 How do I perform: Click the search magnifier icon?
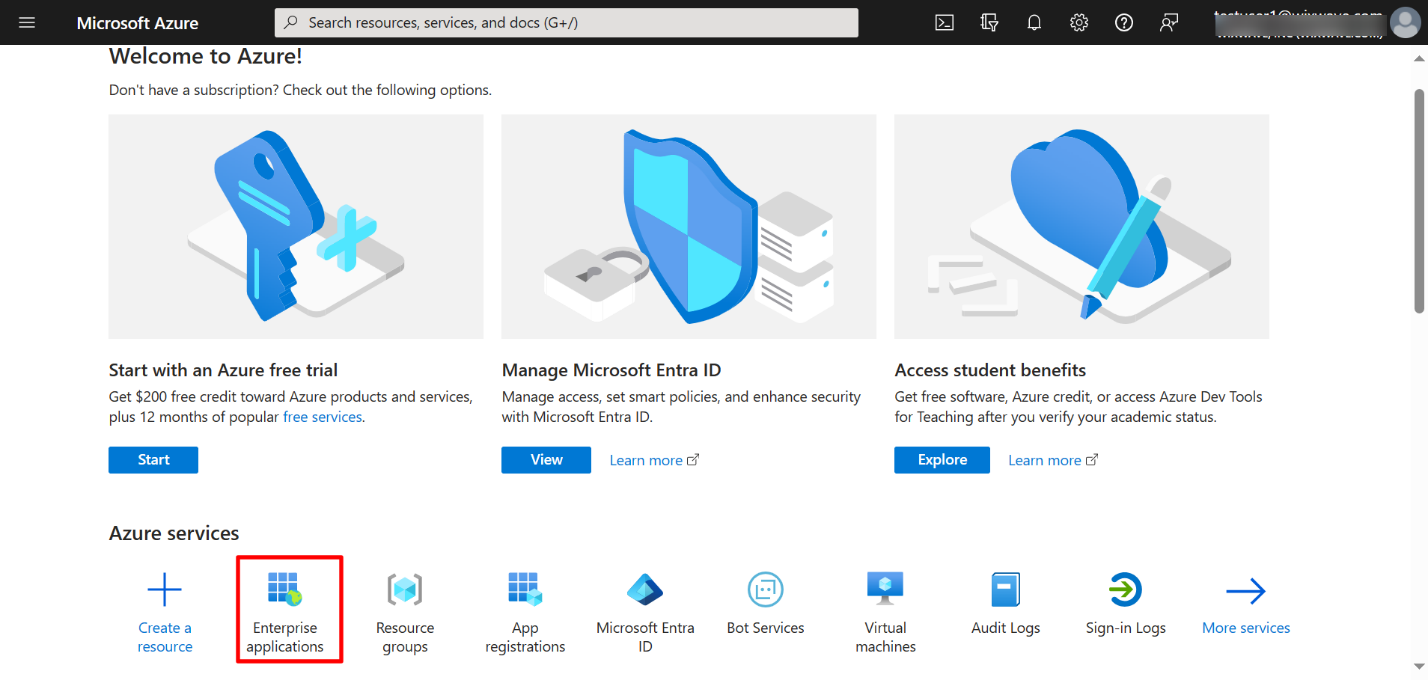tap(292, 22)
